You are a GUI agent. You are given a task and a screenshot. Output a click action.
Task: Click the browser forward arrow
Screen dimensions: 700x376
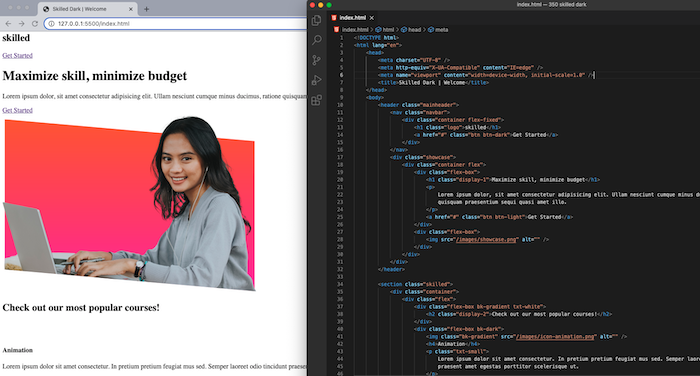coord(21,23)
